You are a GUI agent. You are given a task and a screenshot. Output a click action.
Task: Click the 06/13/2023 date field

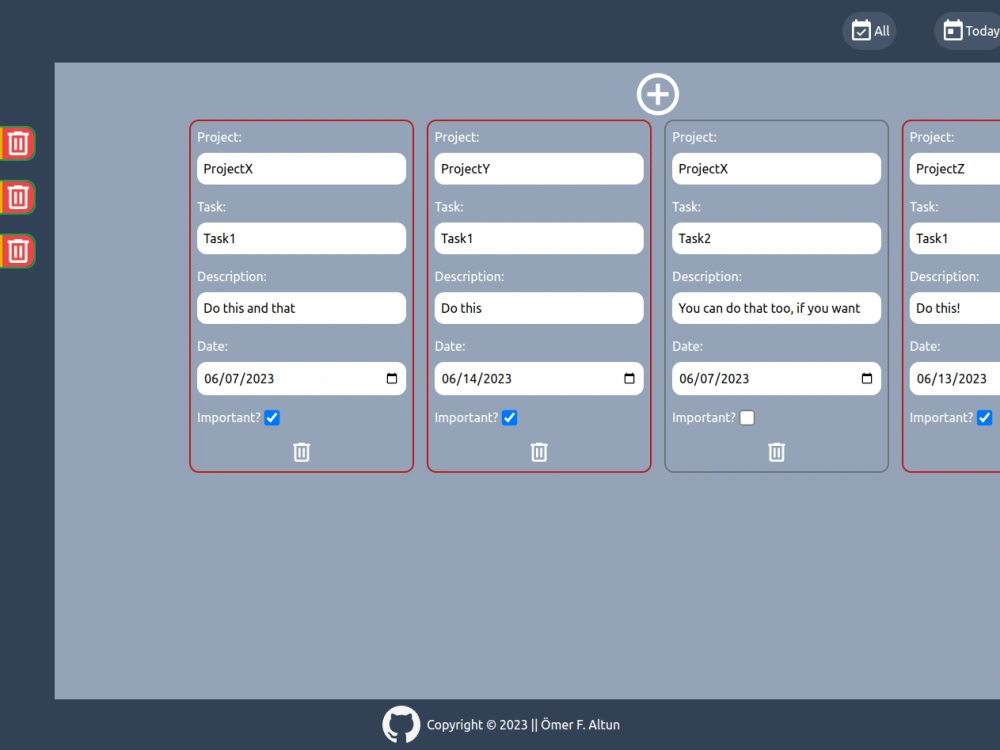pyautogui.click(x=955, y=378)
